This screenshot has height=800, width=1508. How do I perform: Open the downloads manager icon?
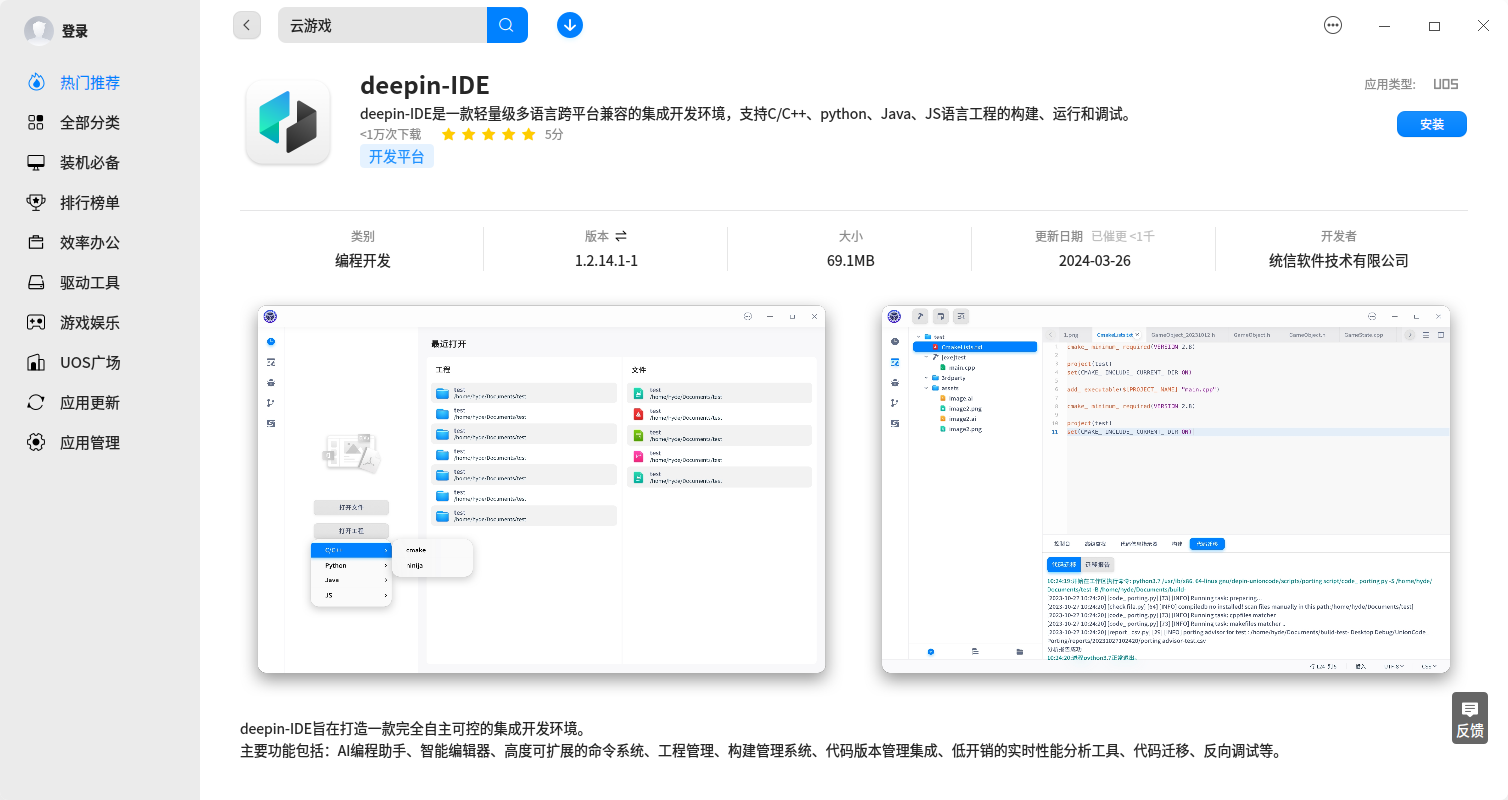(570, 25)
